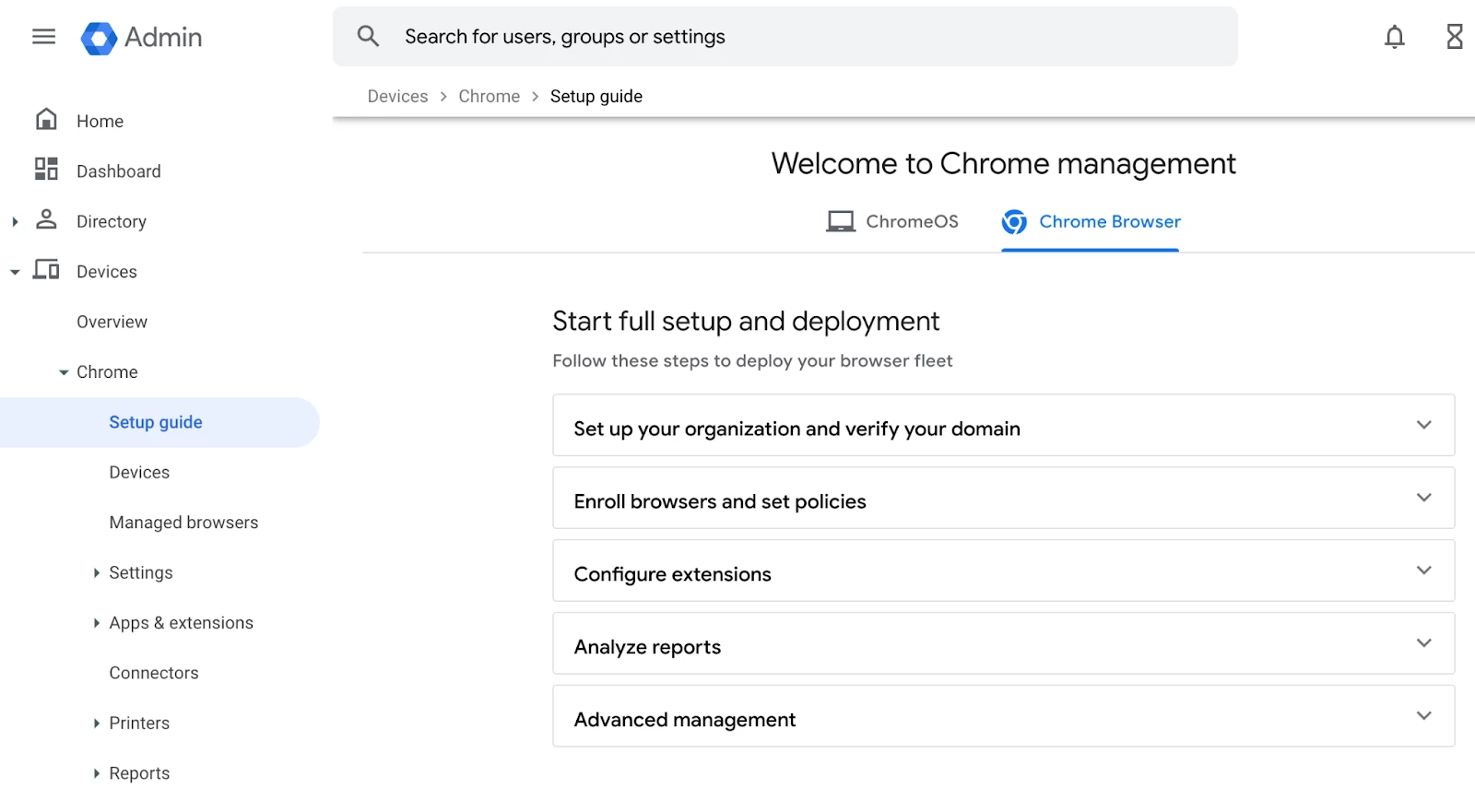Expand Set up your organization chevron

click(1423, 425)
